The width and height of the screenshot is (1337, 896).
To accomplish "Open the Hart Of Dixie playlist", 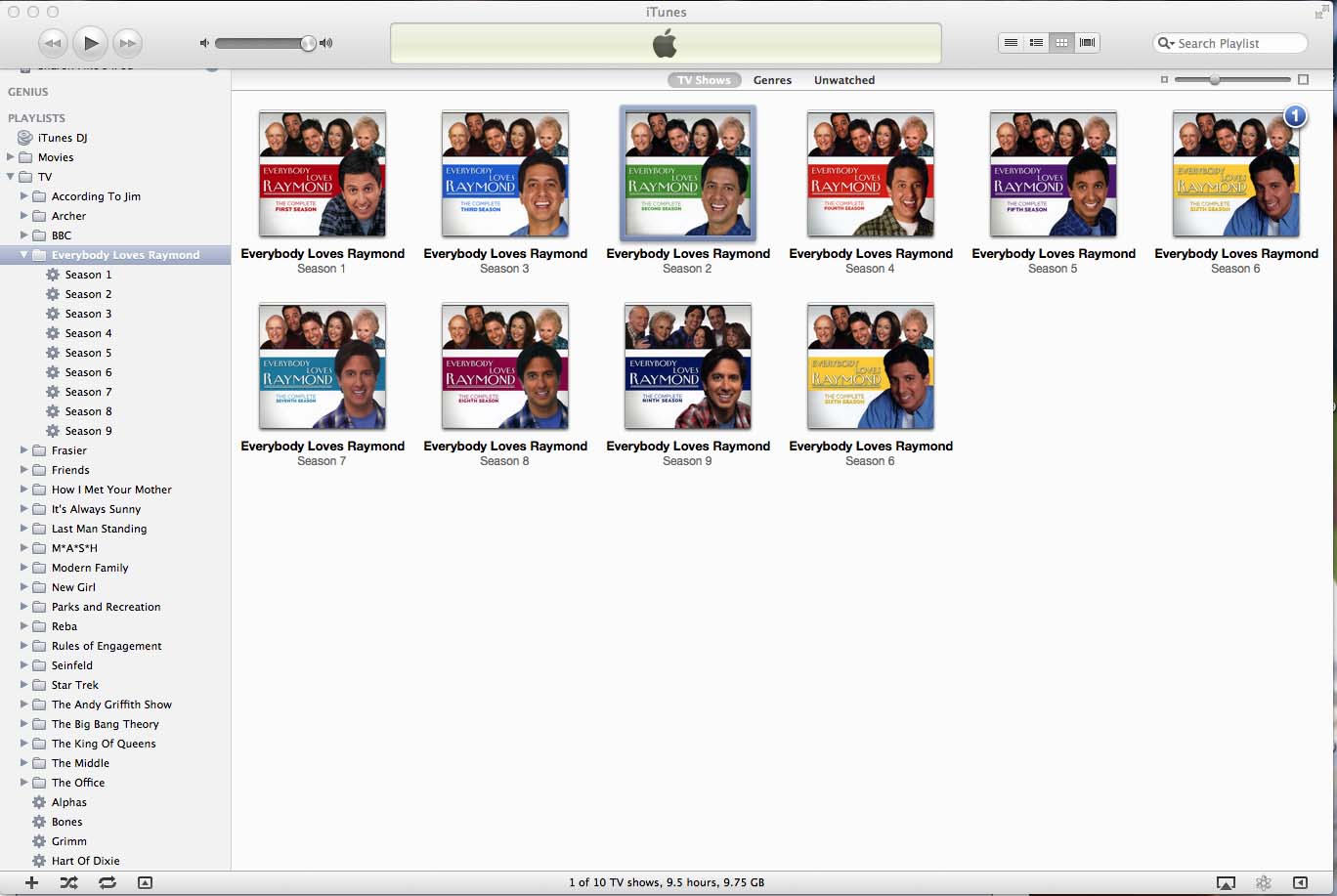I will pyautogui.click(x=85, y=861).
